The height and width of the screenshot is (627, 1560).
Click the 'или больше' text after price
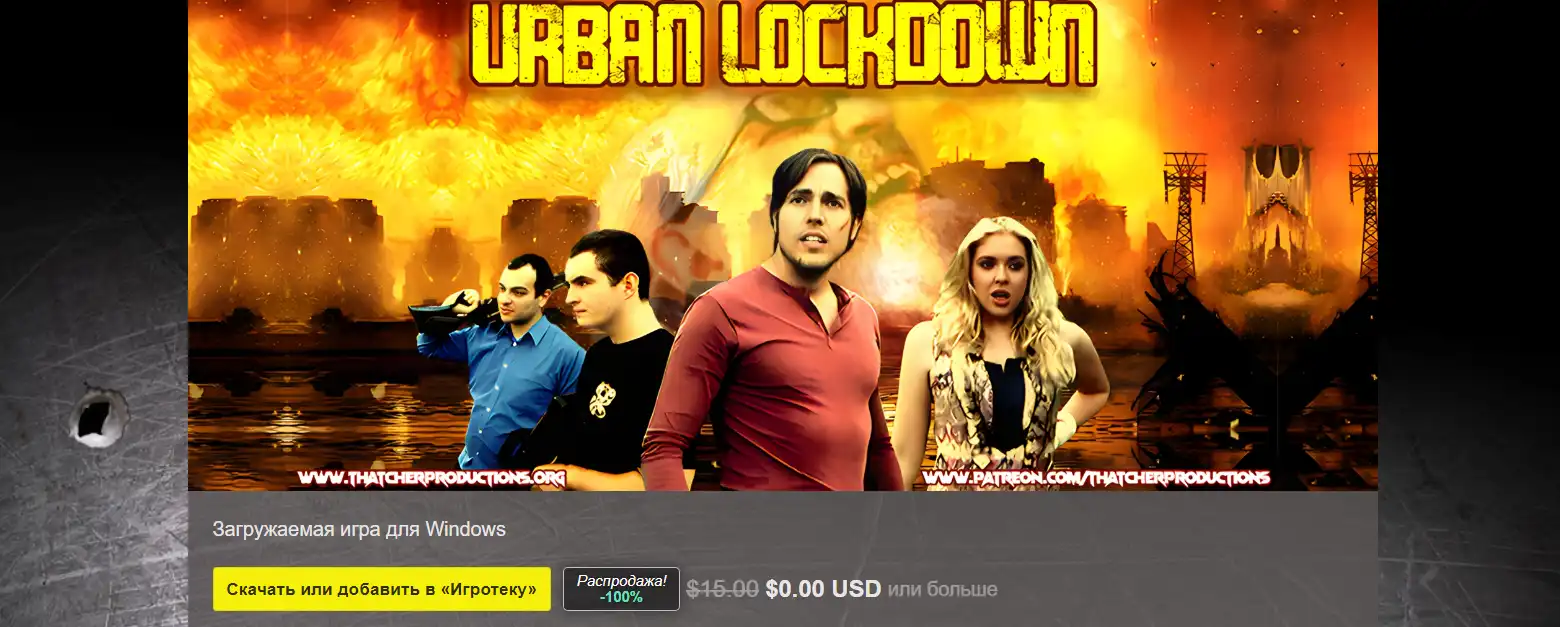(x=942, y=590)
